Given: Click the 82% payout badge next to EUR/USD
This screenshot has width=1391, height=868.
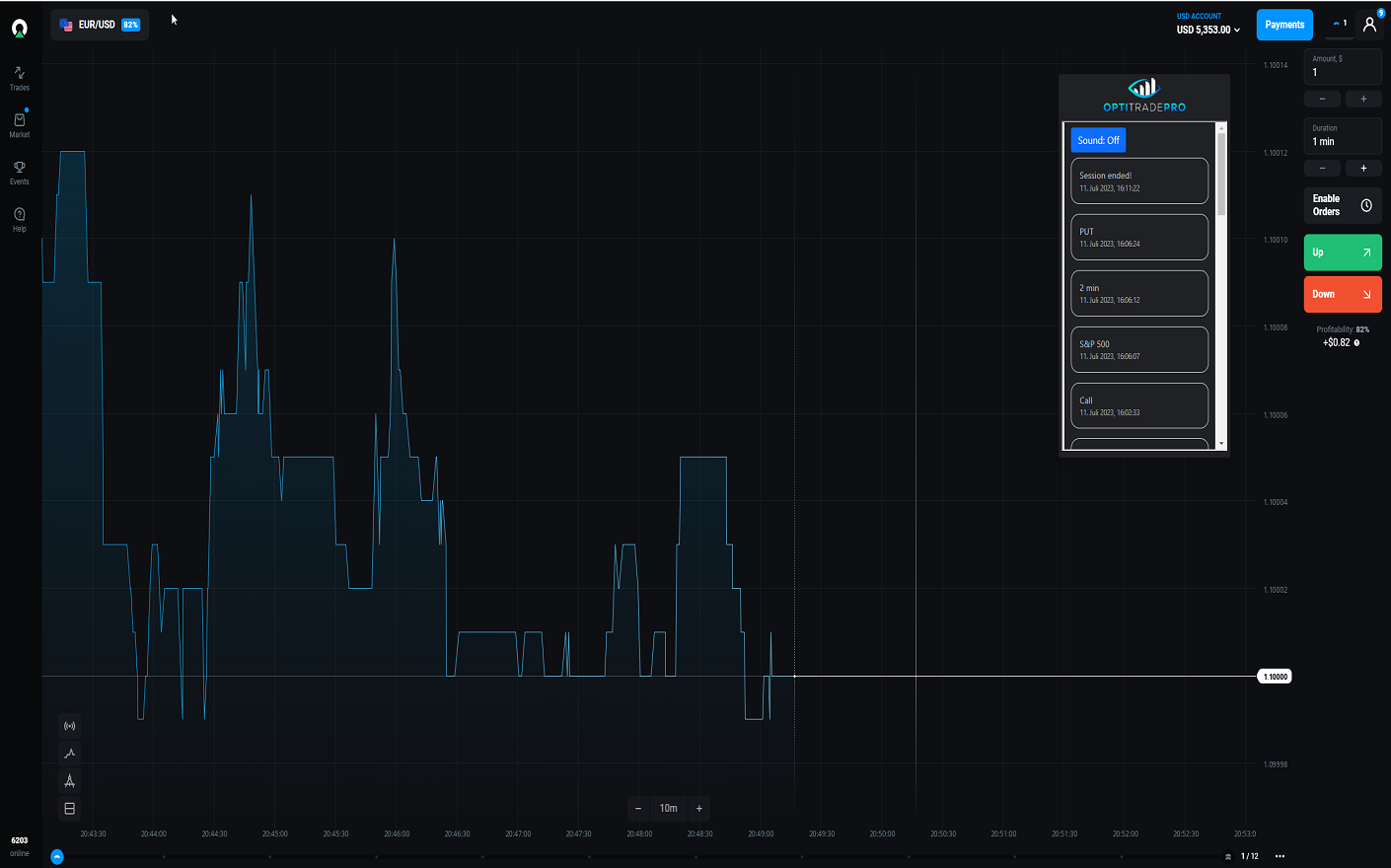Looking at the screenshot, I should tap(130, 25).
